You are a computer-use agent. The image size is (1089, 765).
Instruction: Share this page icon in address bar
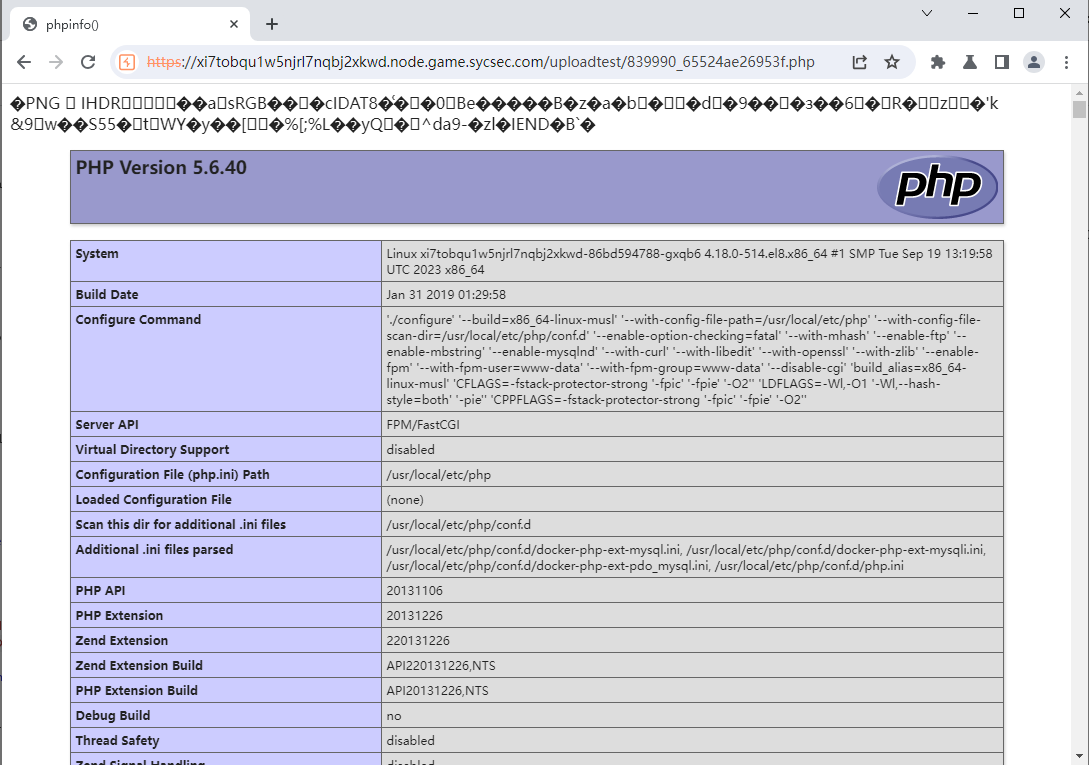pyautogui.click(x=860, y=62)
